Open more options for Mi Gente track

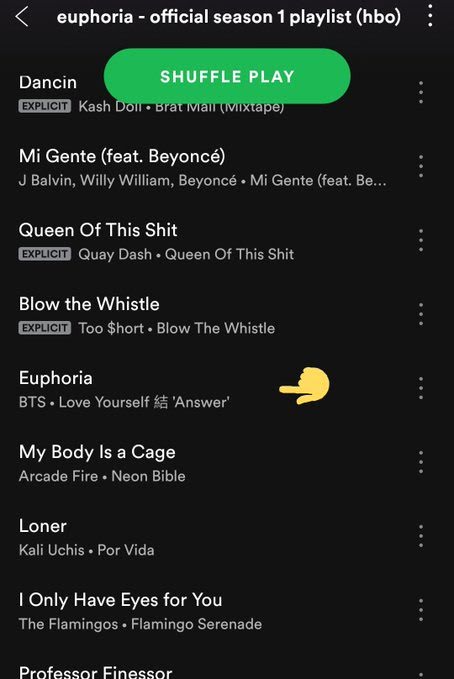point(421,166)
